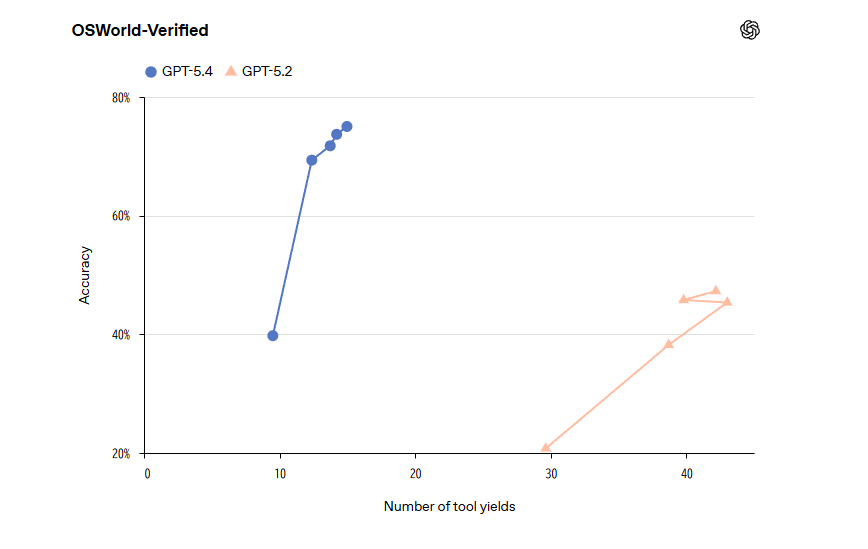The width and height of the screenshot is (868, 549).
Task: Click the 30 x-axis tick label
Action: pos(550,473)
